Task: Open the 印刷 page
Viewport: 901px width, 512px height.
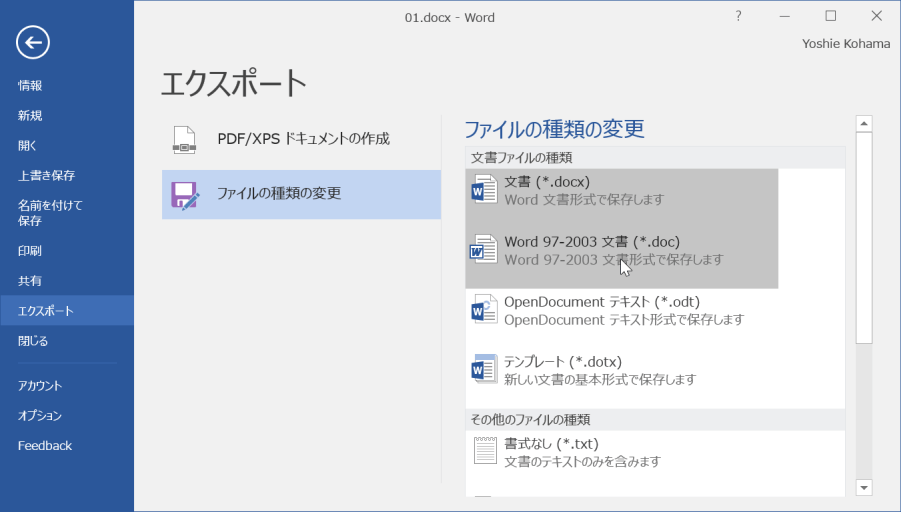Action: [x=67, y=251]
